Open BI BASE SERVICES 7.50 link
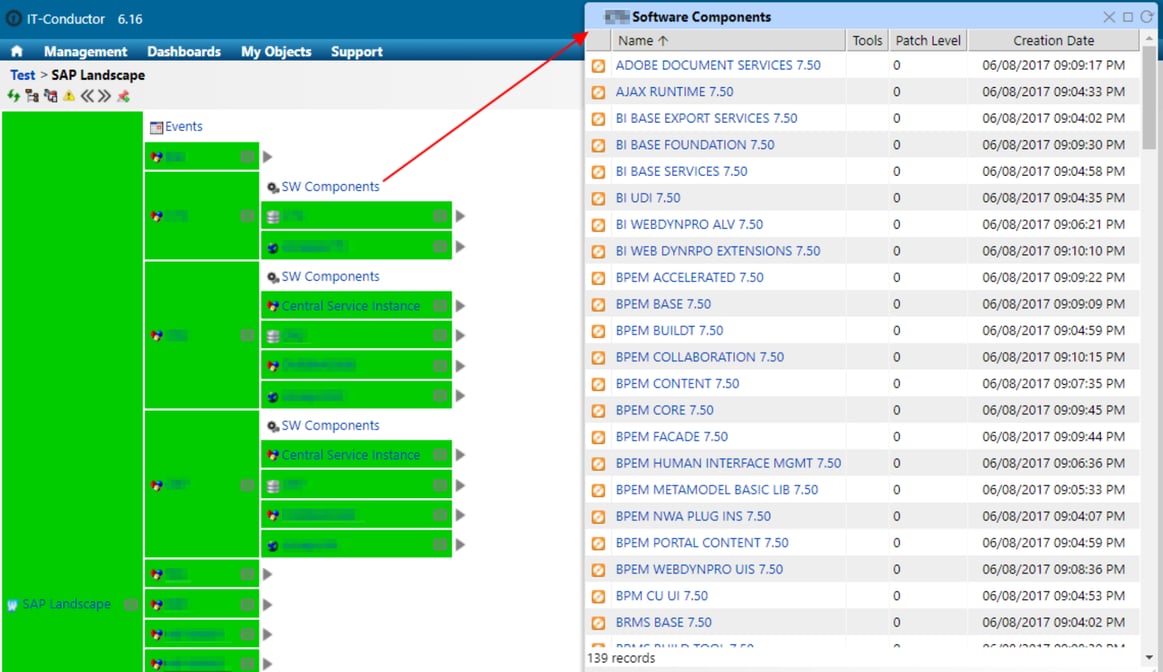This screenshot has height=672, width=1163. pyautogui.click(x=682, y=171)
